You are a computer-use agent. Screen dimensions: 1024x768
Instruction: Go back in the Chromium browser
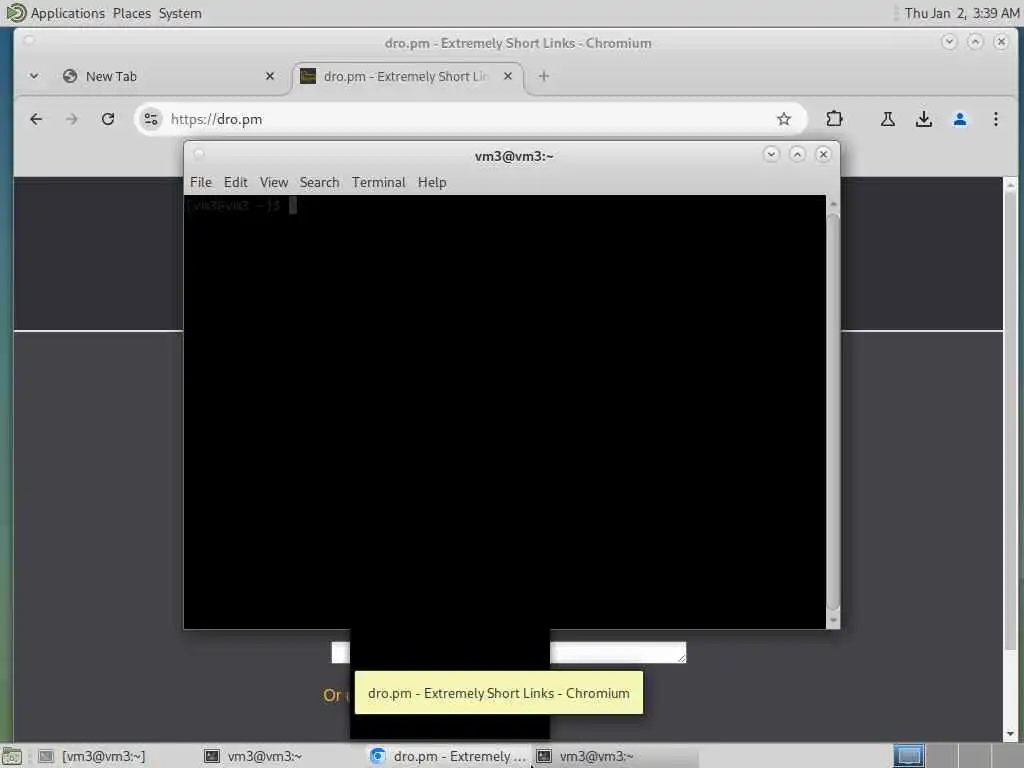(x=36, y=119)
